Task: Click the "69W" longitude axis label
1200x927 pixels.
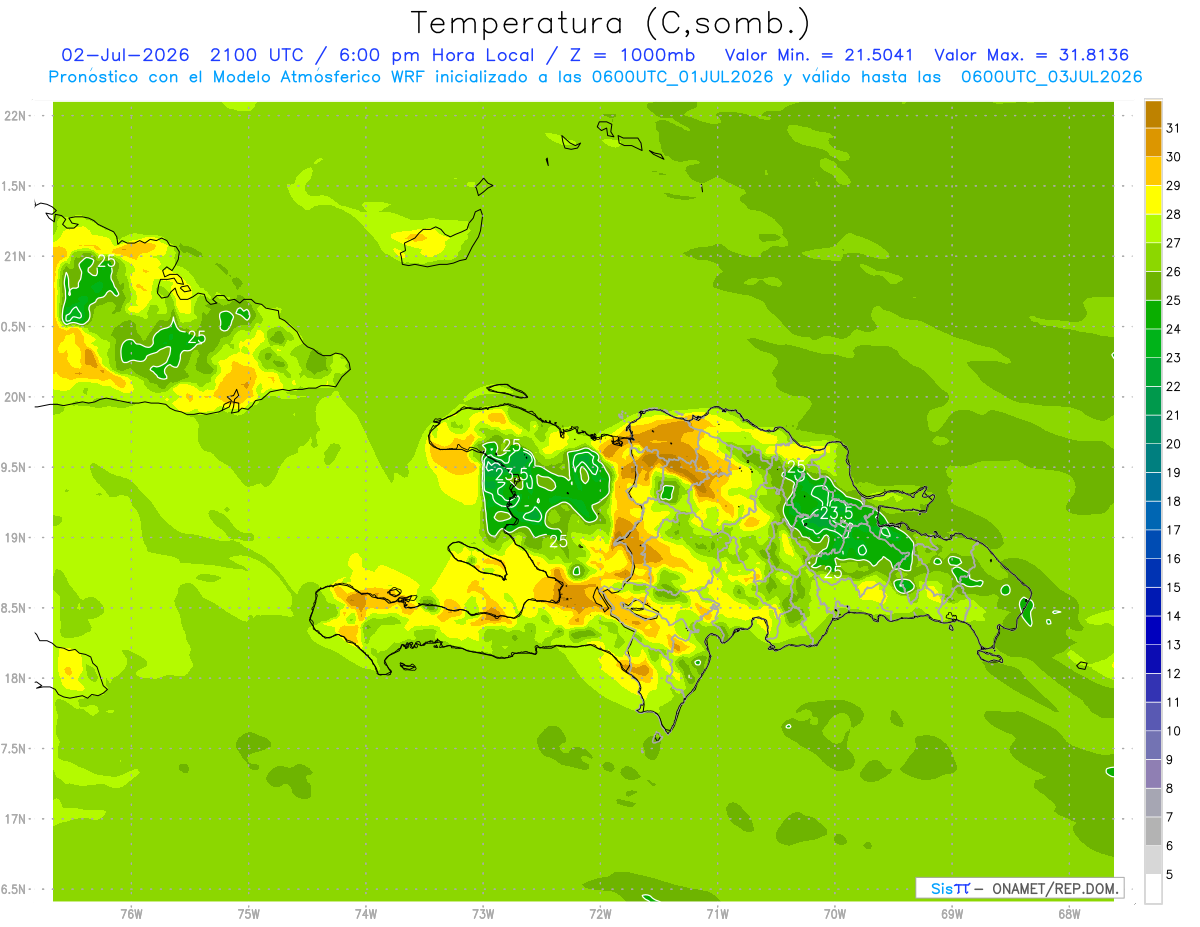Action: tap(952, 914)
